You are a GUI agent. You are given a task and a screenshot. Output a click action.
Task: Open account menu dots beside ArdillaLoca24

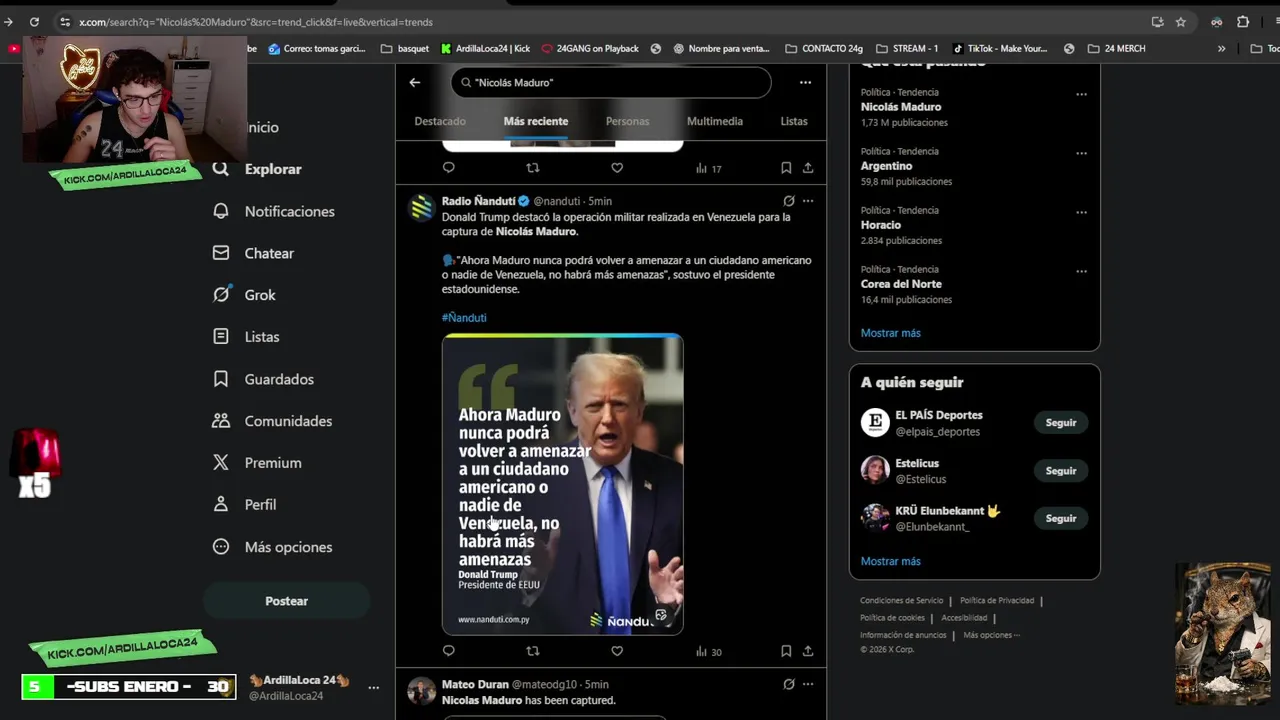click(373, 688)
